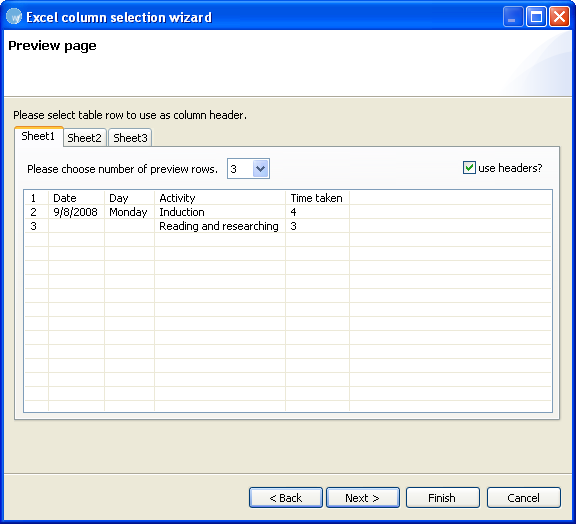This screenshot has height=524, width=576.
Task: Open the preview rows number dropdown
Action: (x=260, y=169)
